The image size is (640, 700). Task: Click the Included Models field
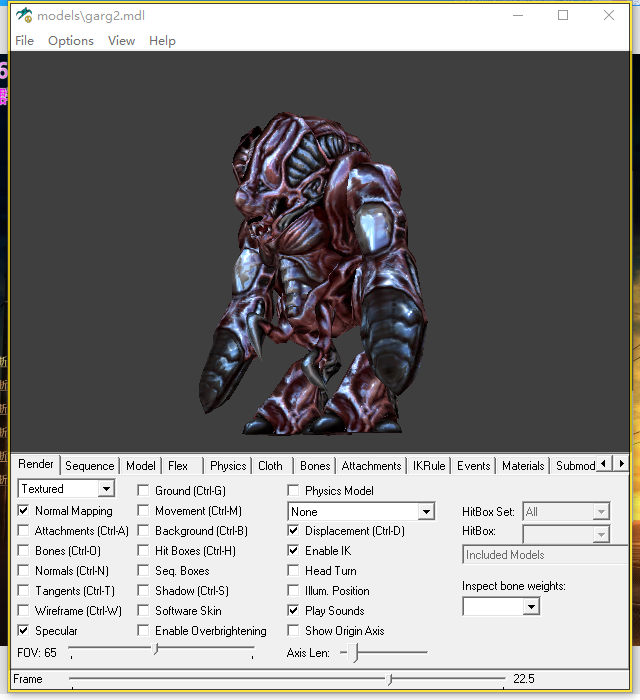545,554
